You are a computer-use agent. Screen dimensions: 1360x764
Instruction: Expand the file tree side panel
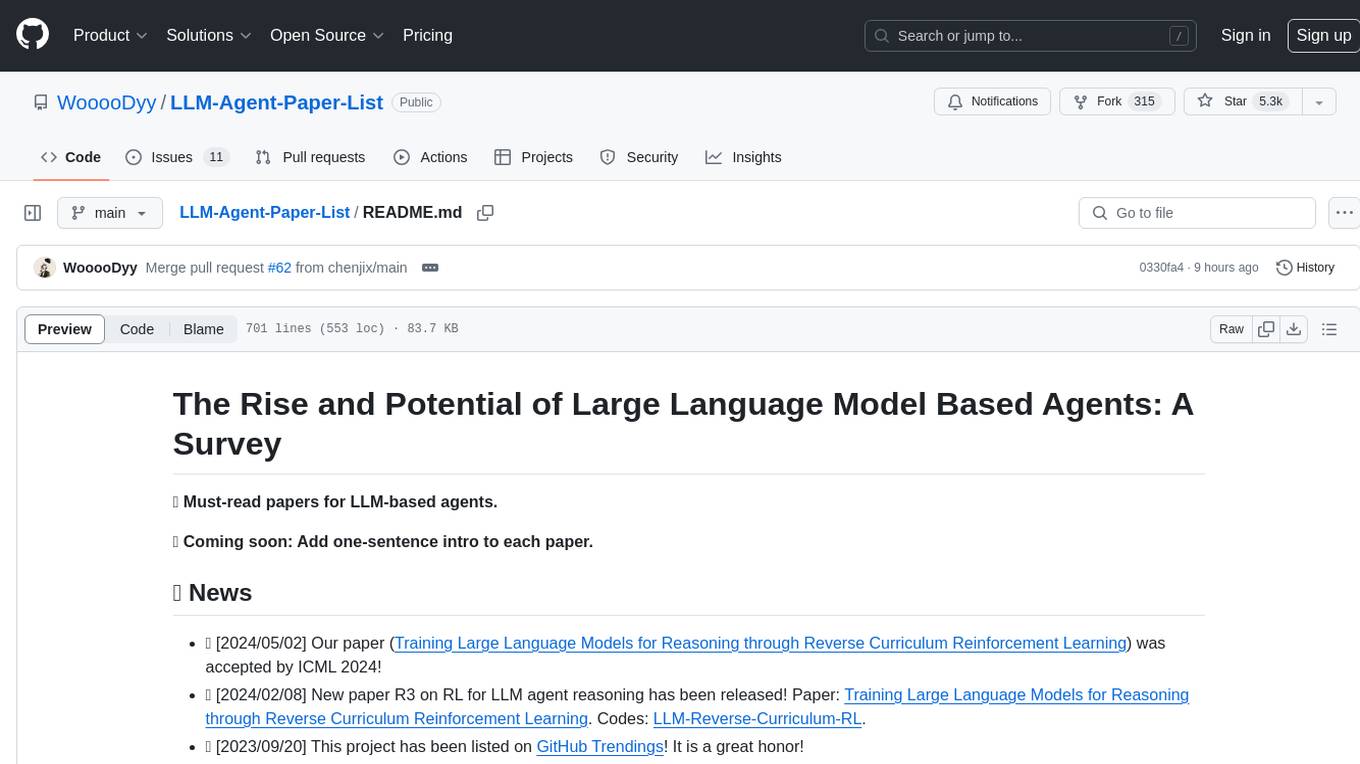click(33, 213)
